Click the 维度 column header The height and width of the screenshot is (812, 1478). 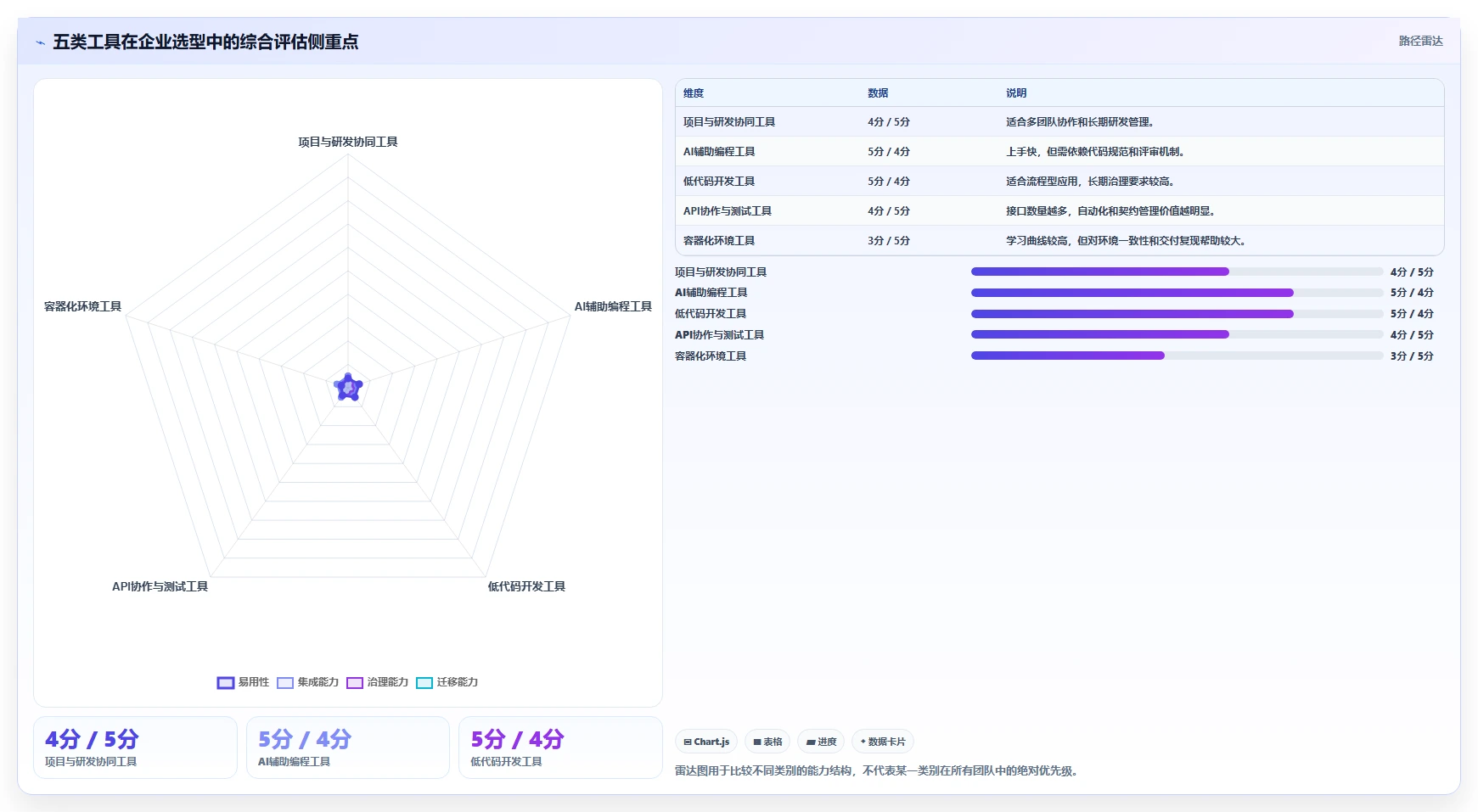[694, 93]
